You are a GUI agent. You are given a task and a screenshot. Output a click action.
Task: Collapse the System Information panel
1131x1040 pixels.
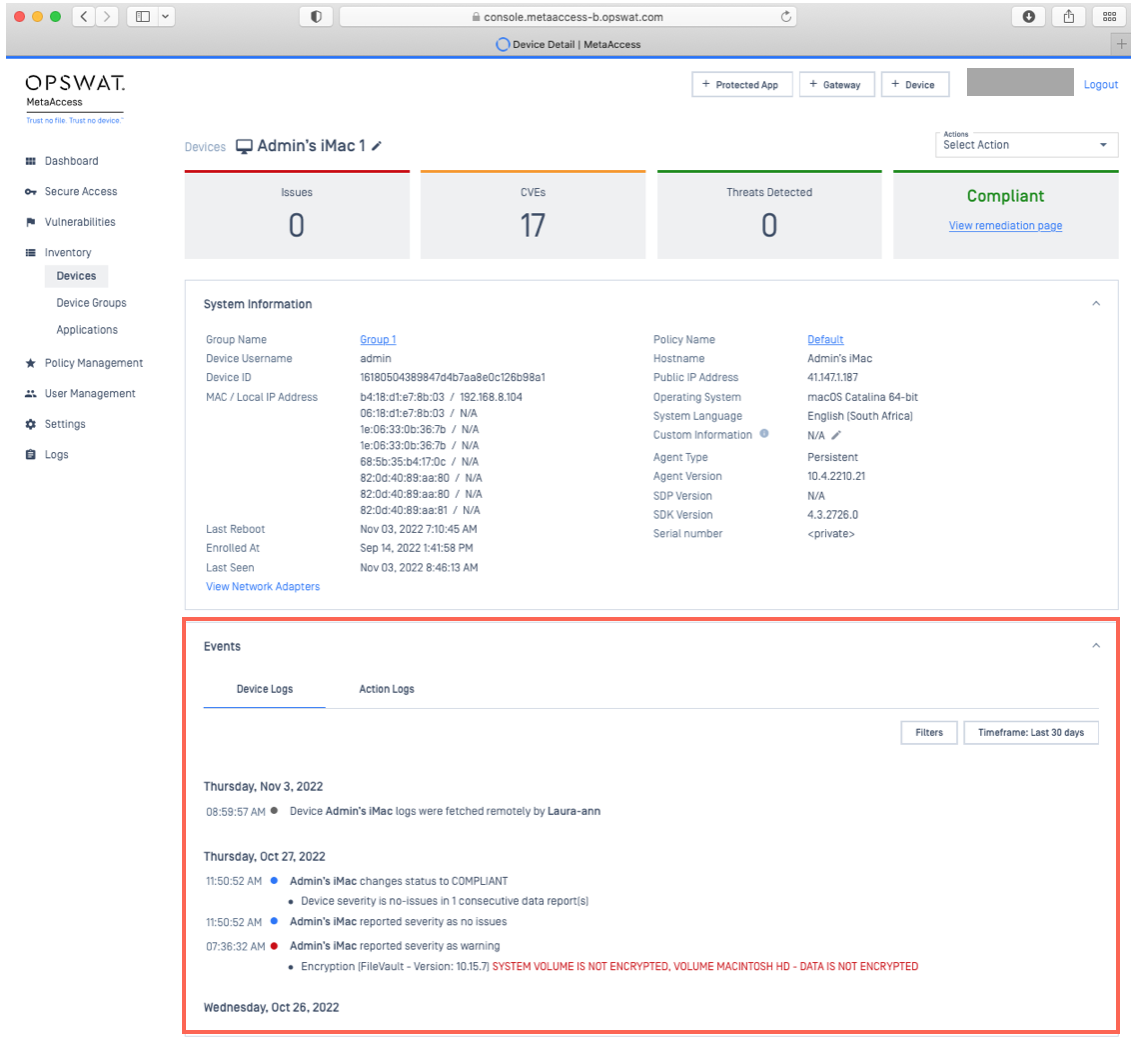tap(1096, 304)
